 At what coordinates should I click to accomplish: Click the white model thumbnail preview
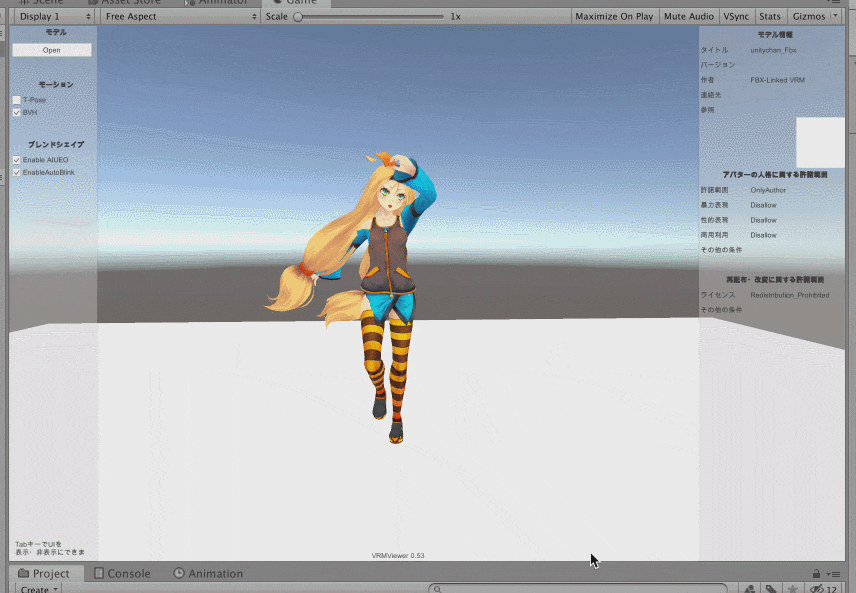(820, 143)
